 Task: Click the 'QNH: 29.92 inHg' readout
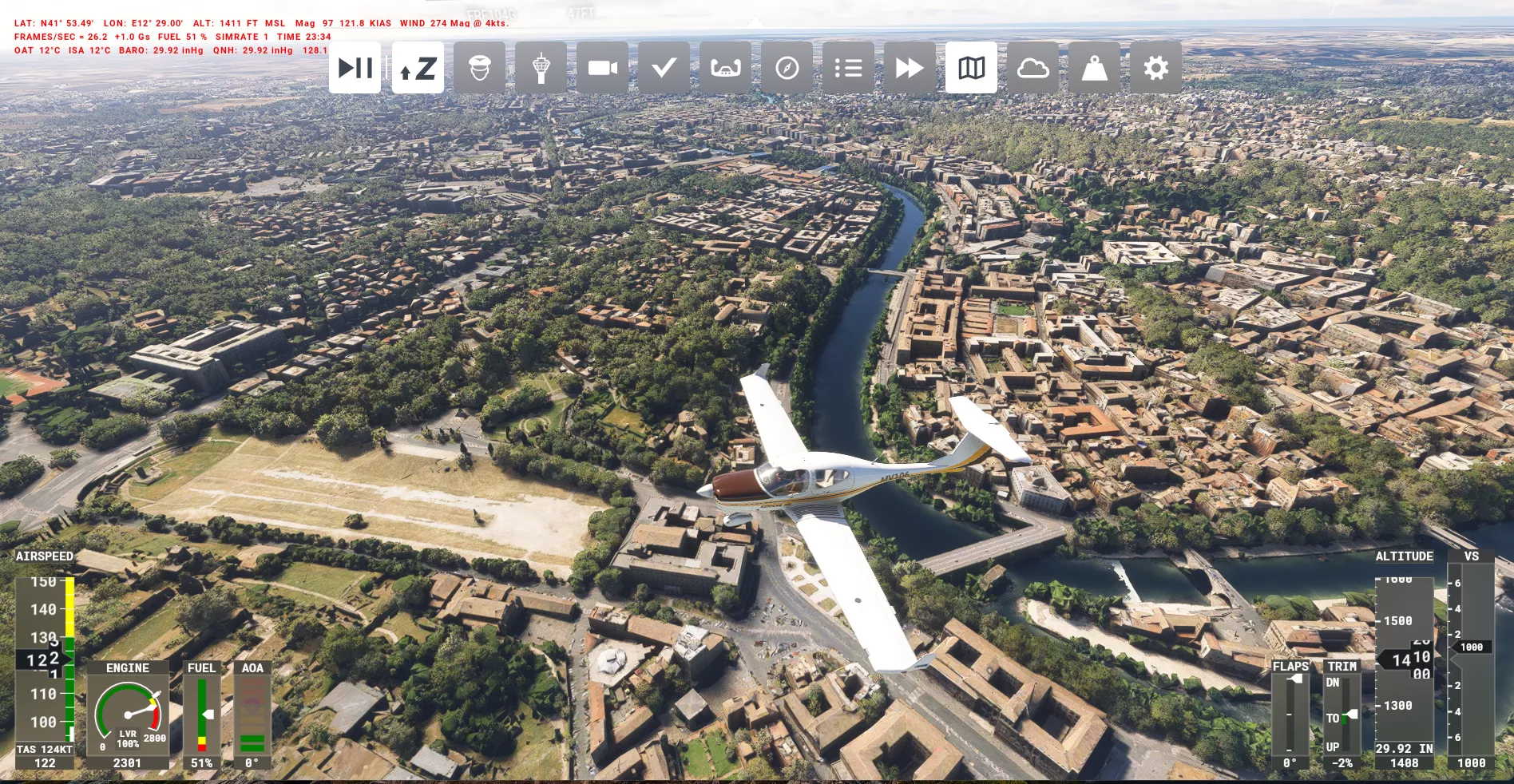pyautogui.click(x=252, y=50)
